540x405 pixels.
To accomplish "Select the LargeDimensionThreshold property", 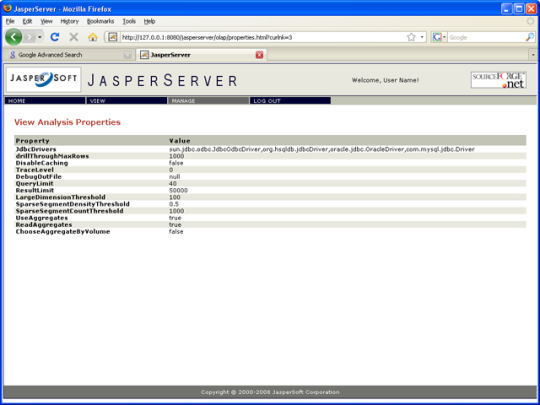I will point(61,197).
